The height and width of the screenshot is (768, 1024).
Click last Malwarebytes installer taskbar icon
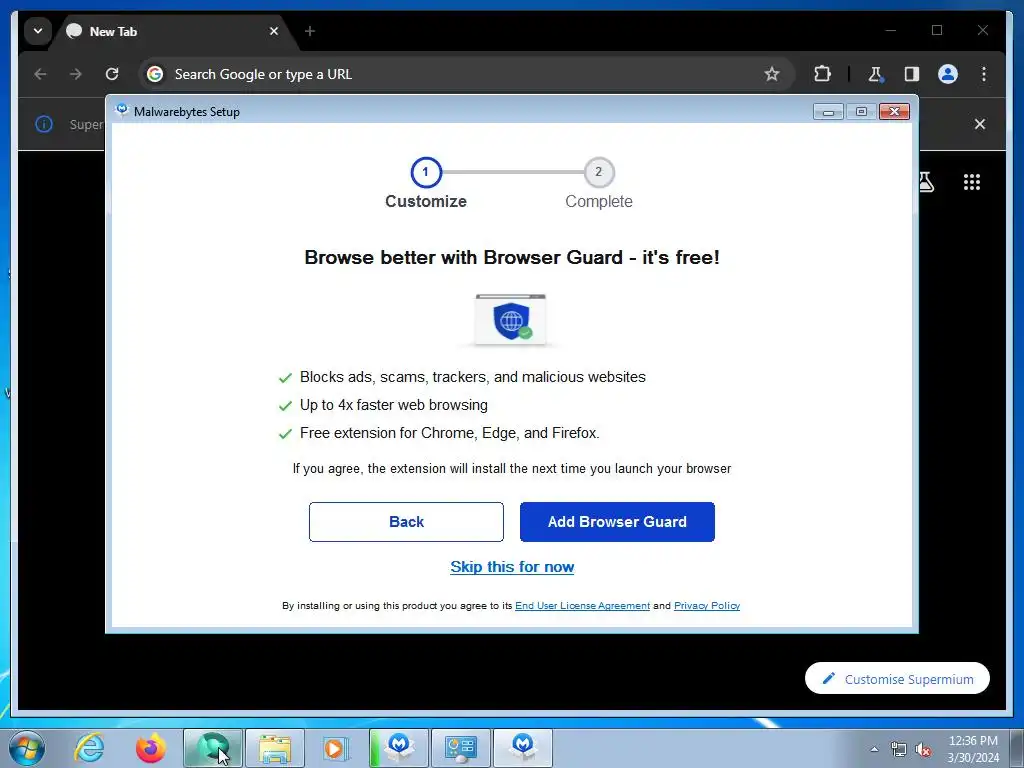(523, 748)
